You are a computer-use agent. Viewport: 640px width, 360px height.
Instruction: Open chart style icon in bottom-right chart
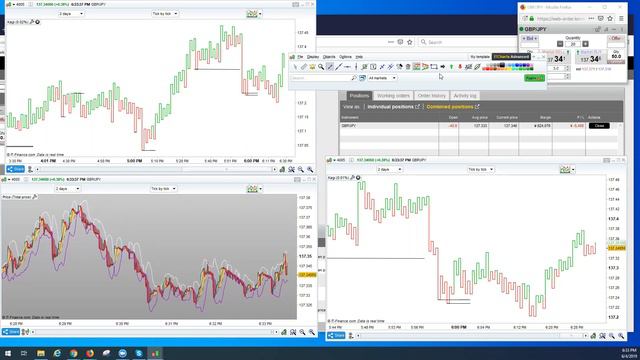(565, 169)
